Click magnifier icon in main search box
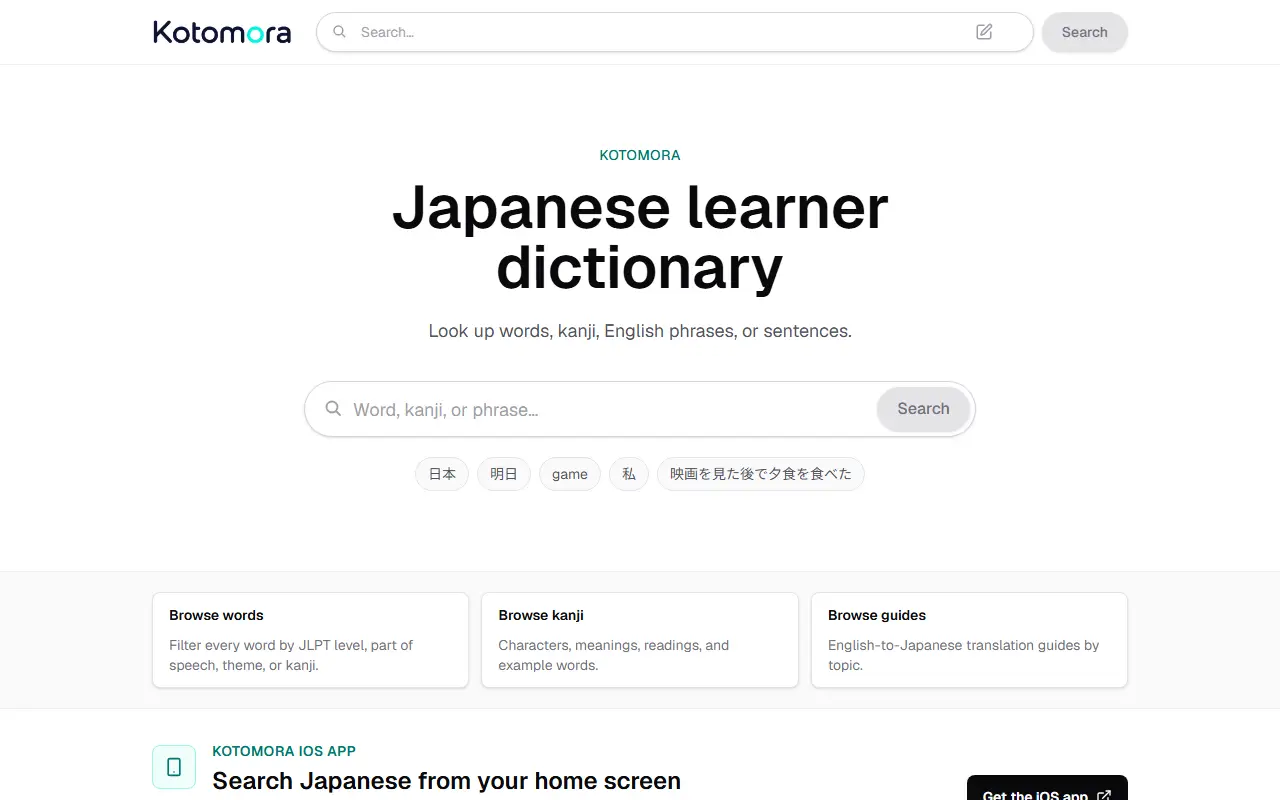1280x800 pixels. point(333,409)
